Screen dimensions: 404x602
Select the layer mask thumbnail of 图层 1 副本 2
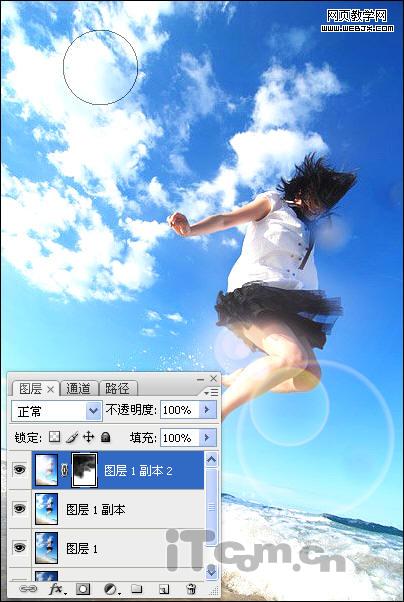[x=85, y=470]
